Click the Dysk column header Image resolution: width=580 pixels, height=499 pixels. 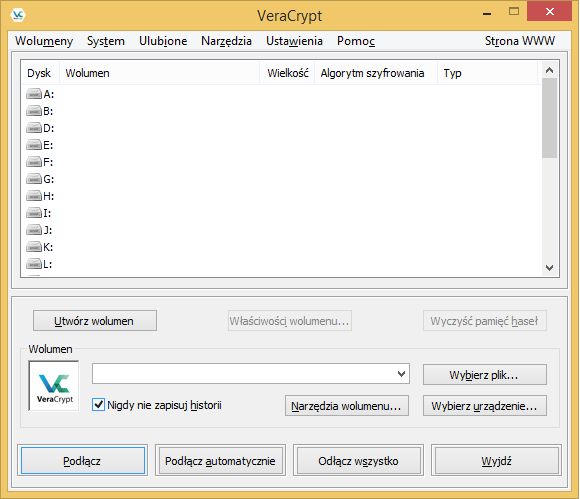(40, 73)
